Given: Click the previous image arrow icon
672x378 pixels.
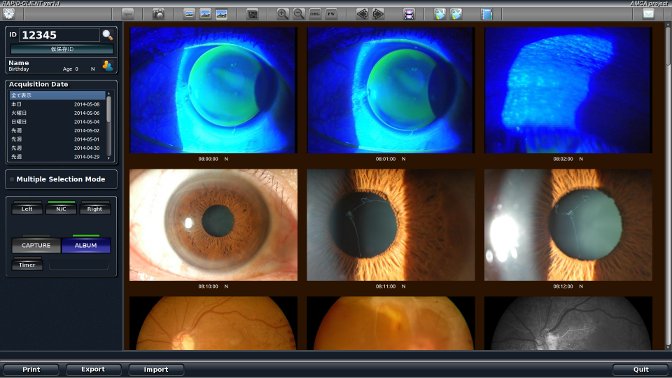Looking at the screenshot, I should coord(362,14).
